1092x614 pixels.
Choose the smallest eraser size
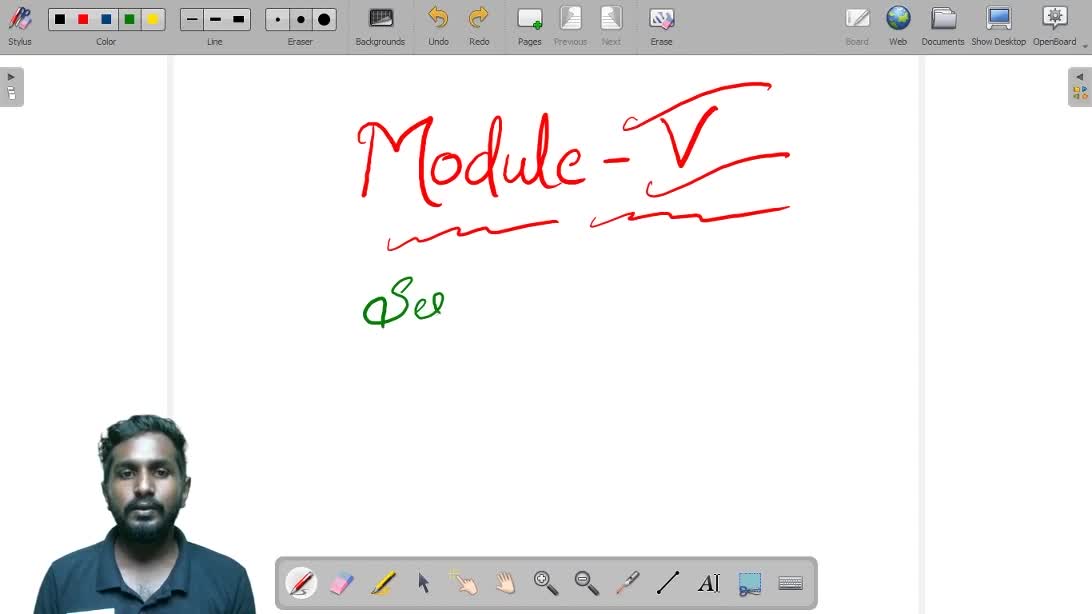tap(278, 19)
